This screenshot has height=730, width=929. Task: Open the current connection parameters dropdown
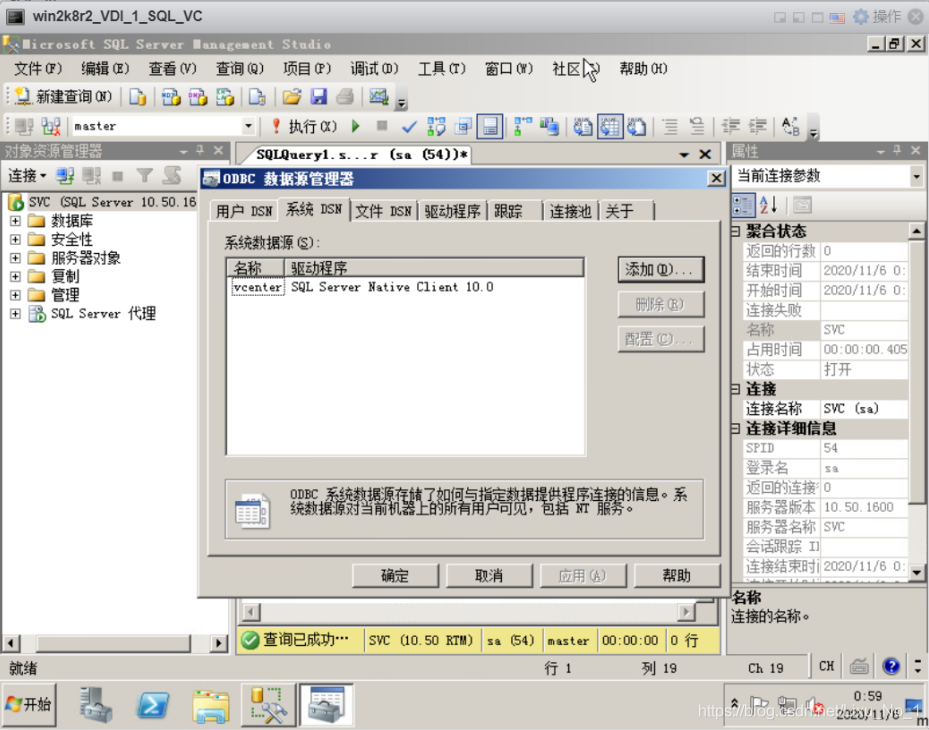click(916, 176)
